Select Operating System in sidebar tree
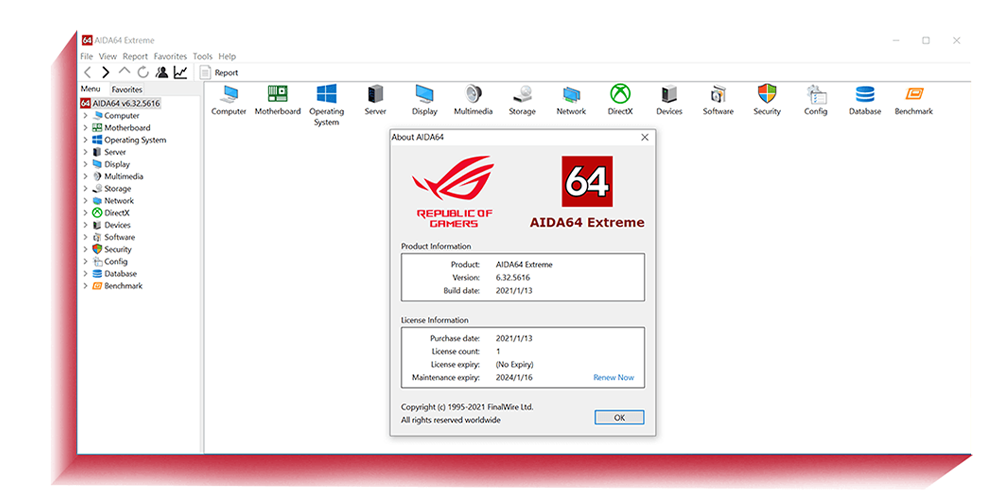This screenshot has height=500, width=1000. point(135,140)
